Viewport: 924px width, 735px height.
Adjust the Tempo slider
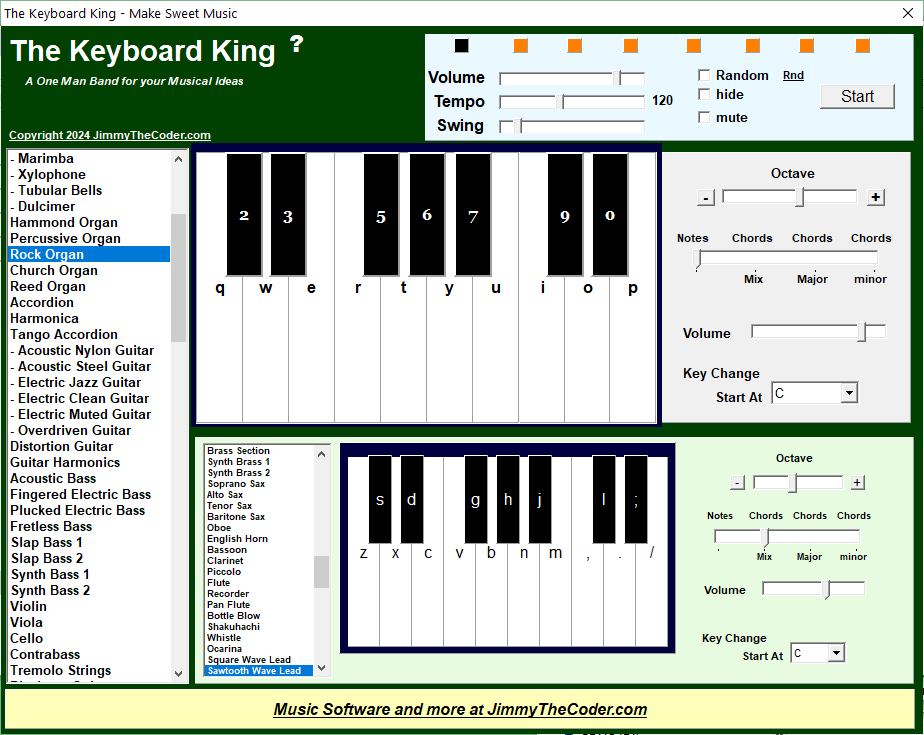point(572,102)
